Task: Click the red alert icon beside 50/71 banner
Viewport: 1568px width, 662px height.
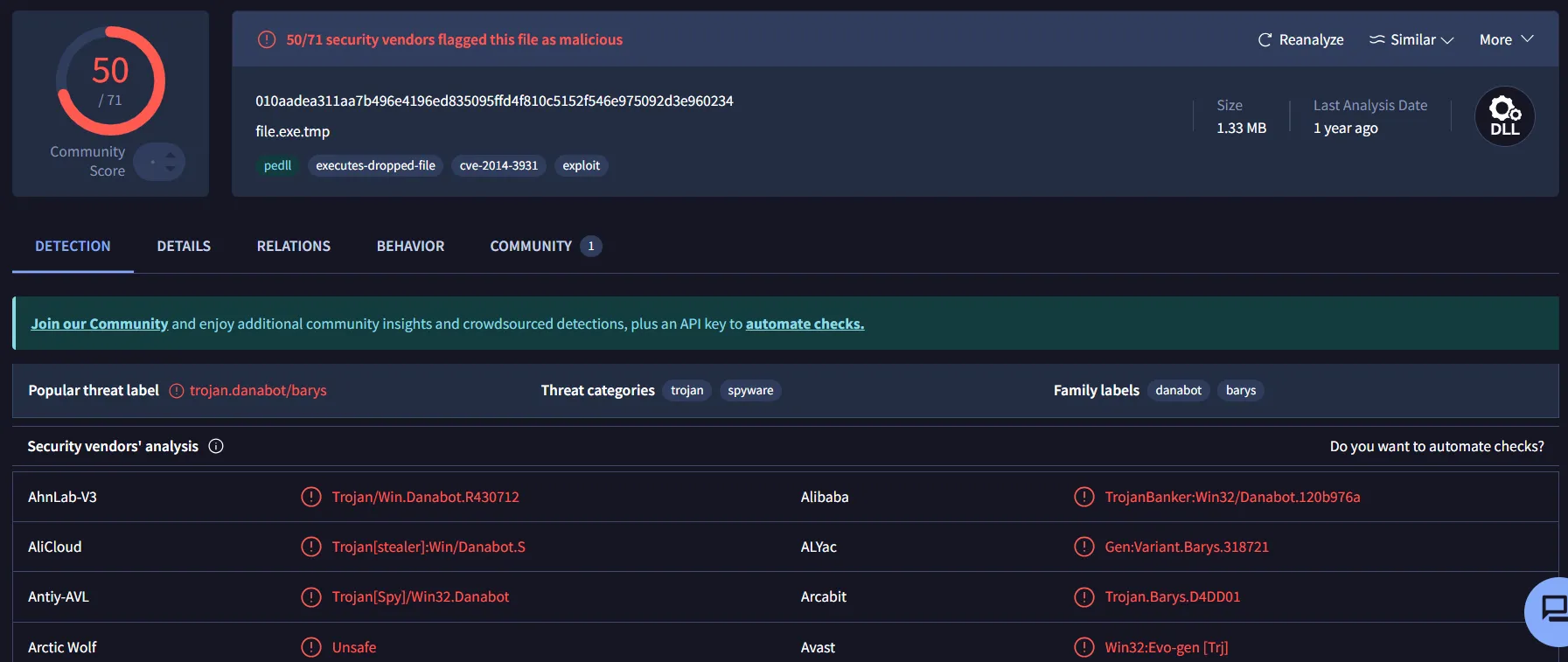Action: click(x=267, y=39)
